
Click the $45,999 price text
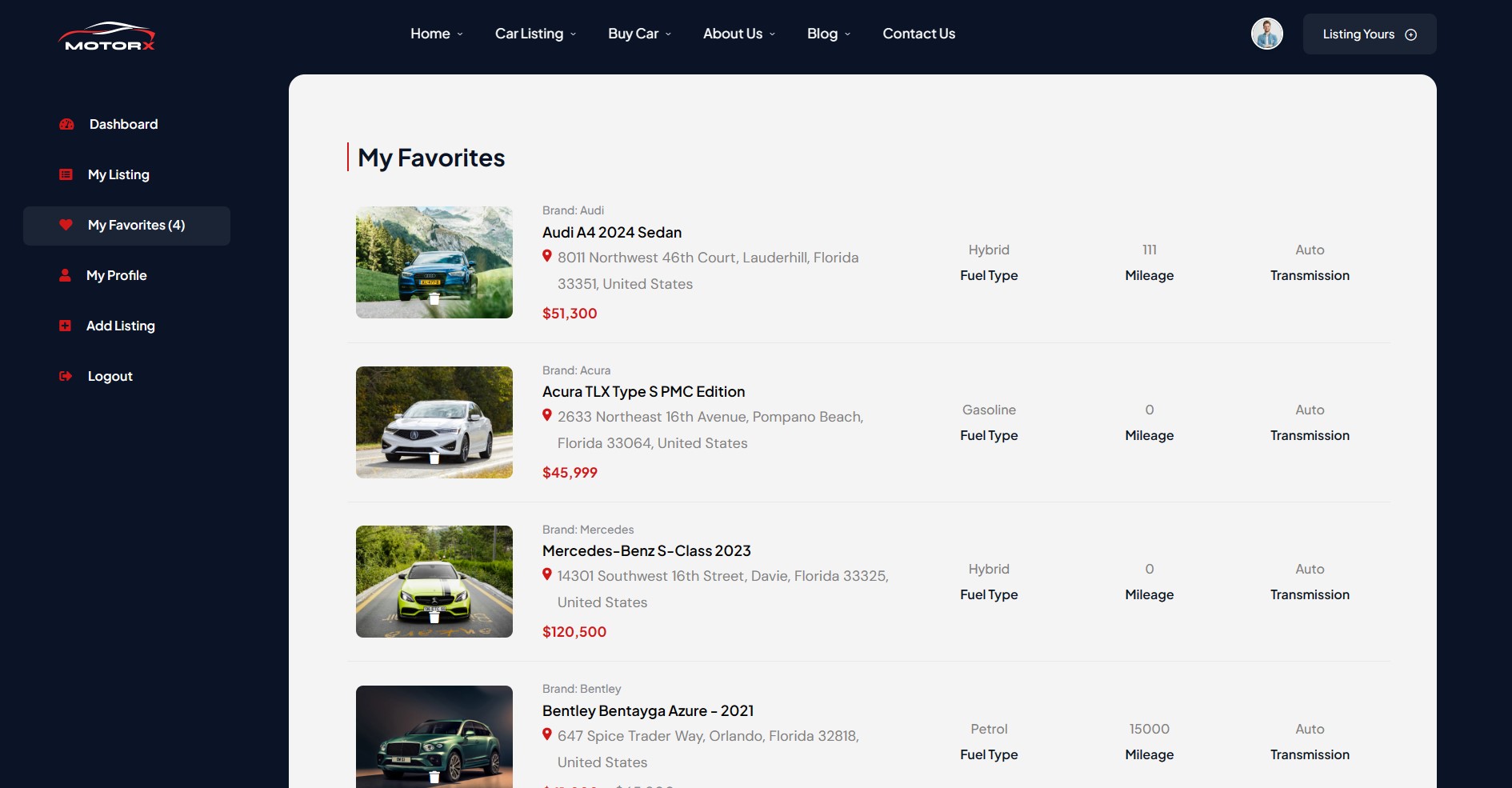click(x=570, y=472)
